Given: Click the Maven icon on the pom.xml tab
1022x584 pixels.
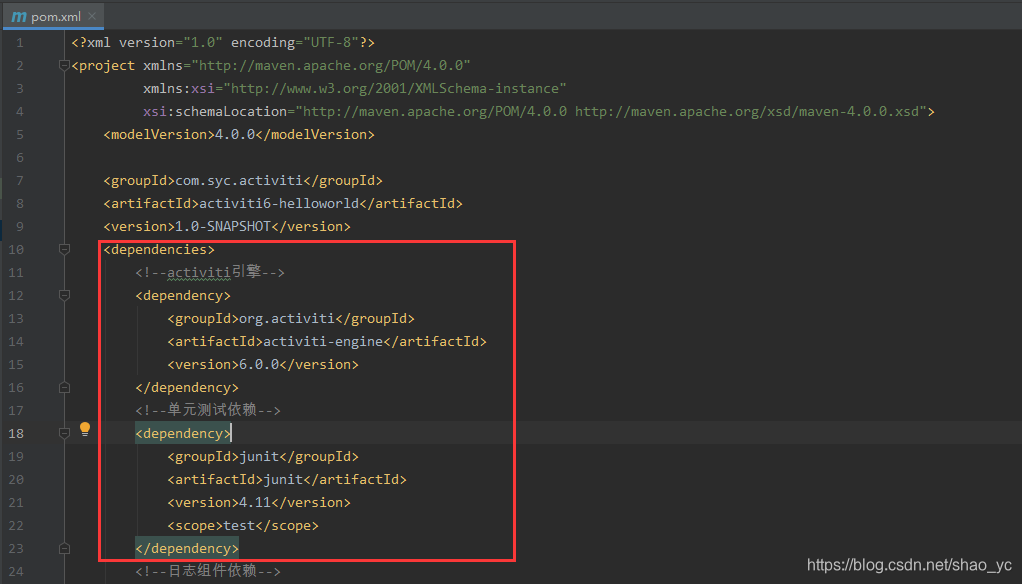Looking at the screenshot, I should coord(20,16).
